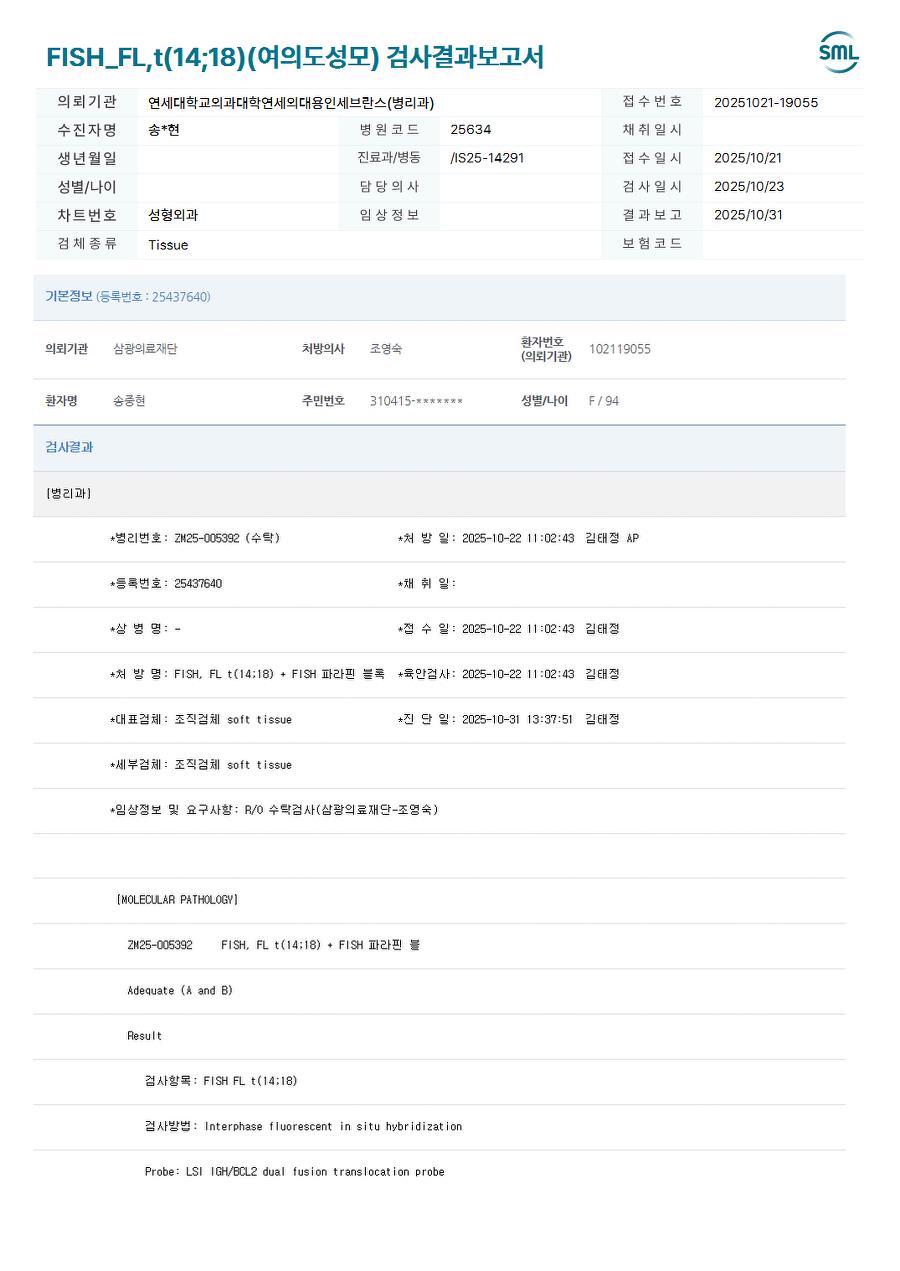Select 검사항목: FISH FL t(14;18)

point(221,1081)
